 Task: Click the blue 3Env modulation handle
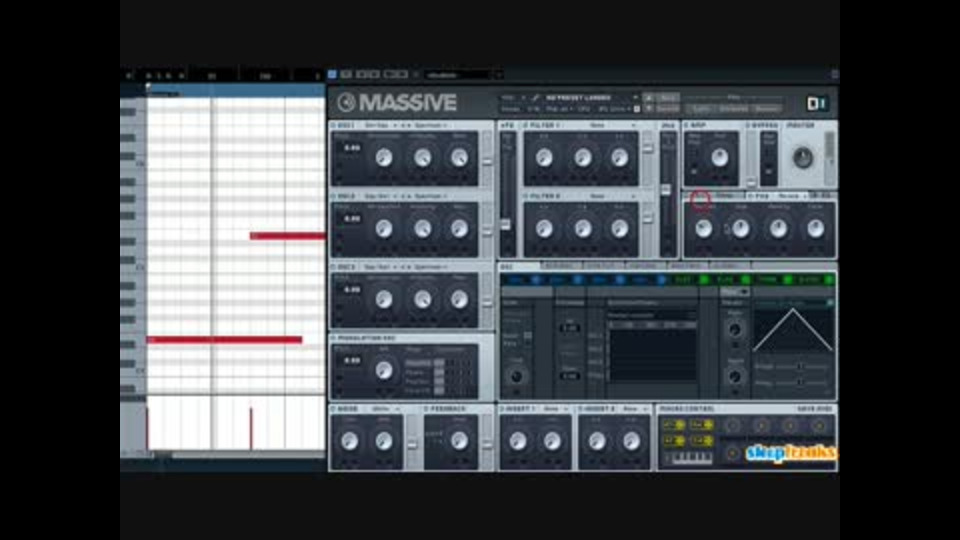[620, 280]
